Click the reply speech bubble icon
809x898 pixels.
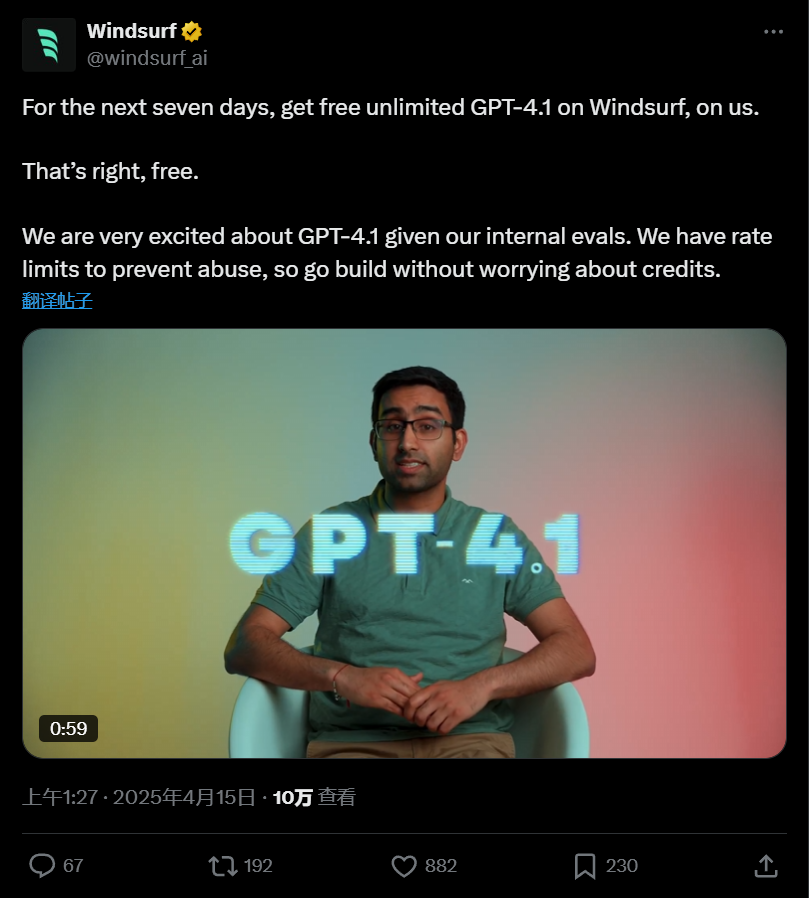(x=42, y=865)
